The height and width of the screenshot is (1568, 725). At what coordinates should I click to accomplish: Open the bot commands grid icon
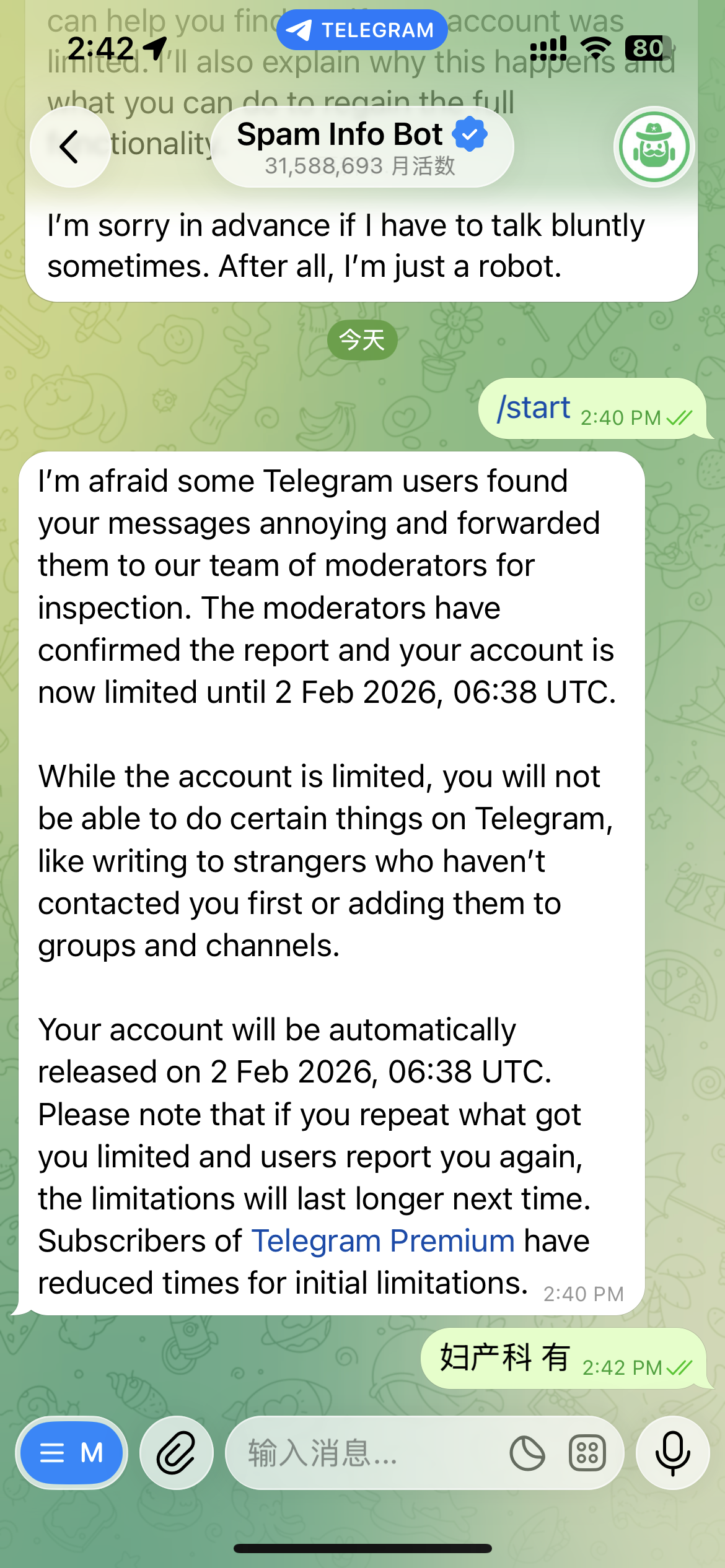(x=587, y=1453)
